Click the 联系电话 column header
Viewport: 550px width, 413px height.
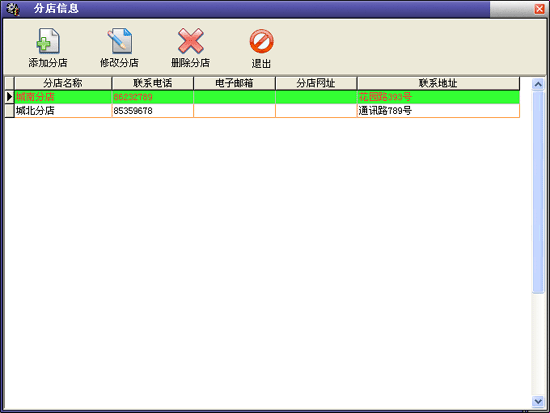(x=153, y=83)
